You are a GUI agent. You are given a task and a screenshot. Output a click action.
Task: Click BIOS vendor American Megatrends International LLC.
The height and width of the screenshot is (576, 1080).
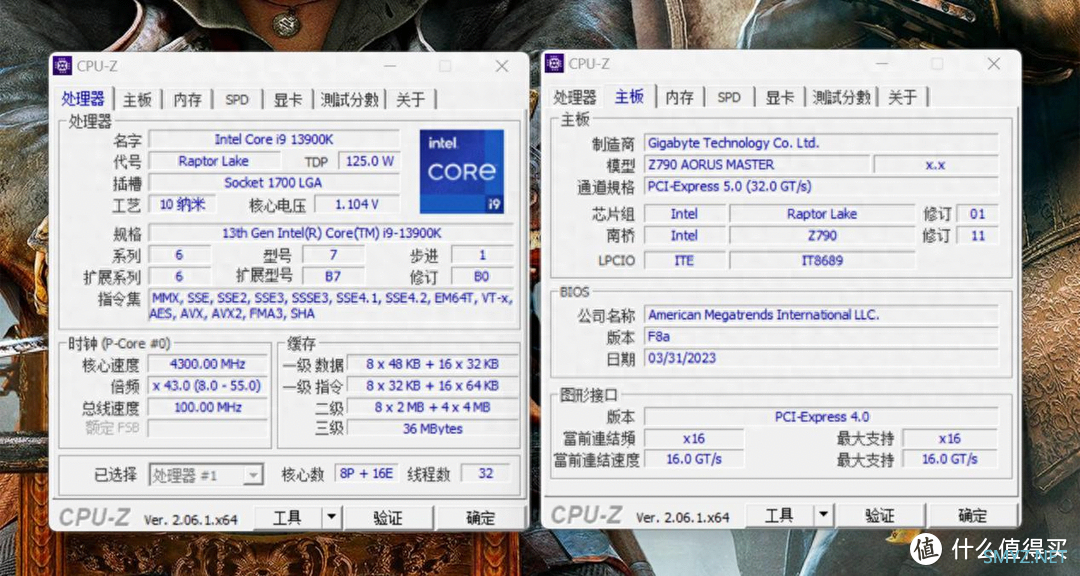(x=821, y=315)
